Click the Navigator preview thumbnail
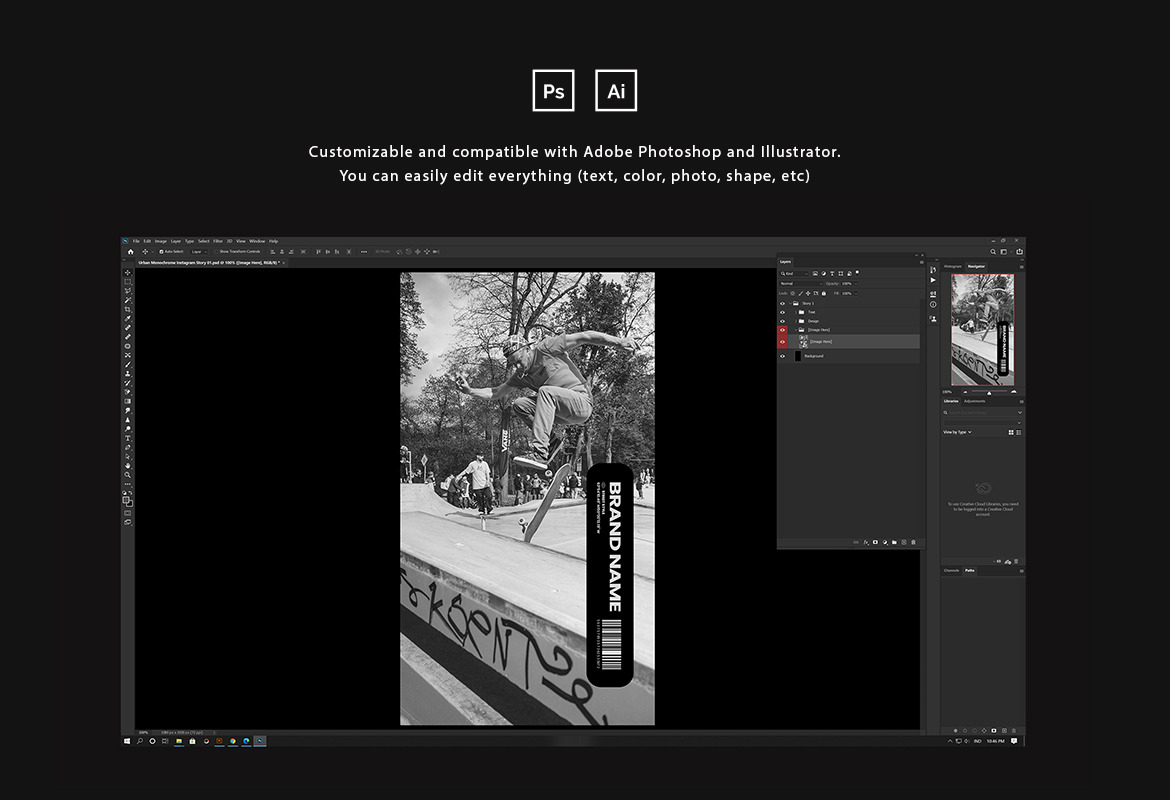The image size is (1170, 800). coord(982,330)
